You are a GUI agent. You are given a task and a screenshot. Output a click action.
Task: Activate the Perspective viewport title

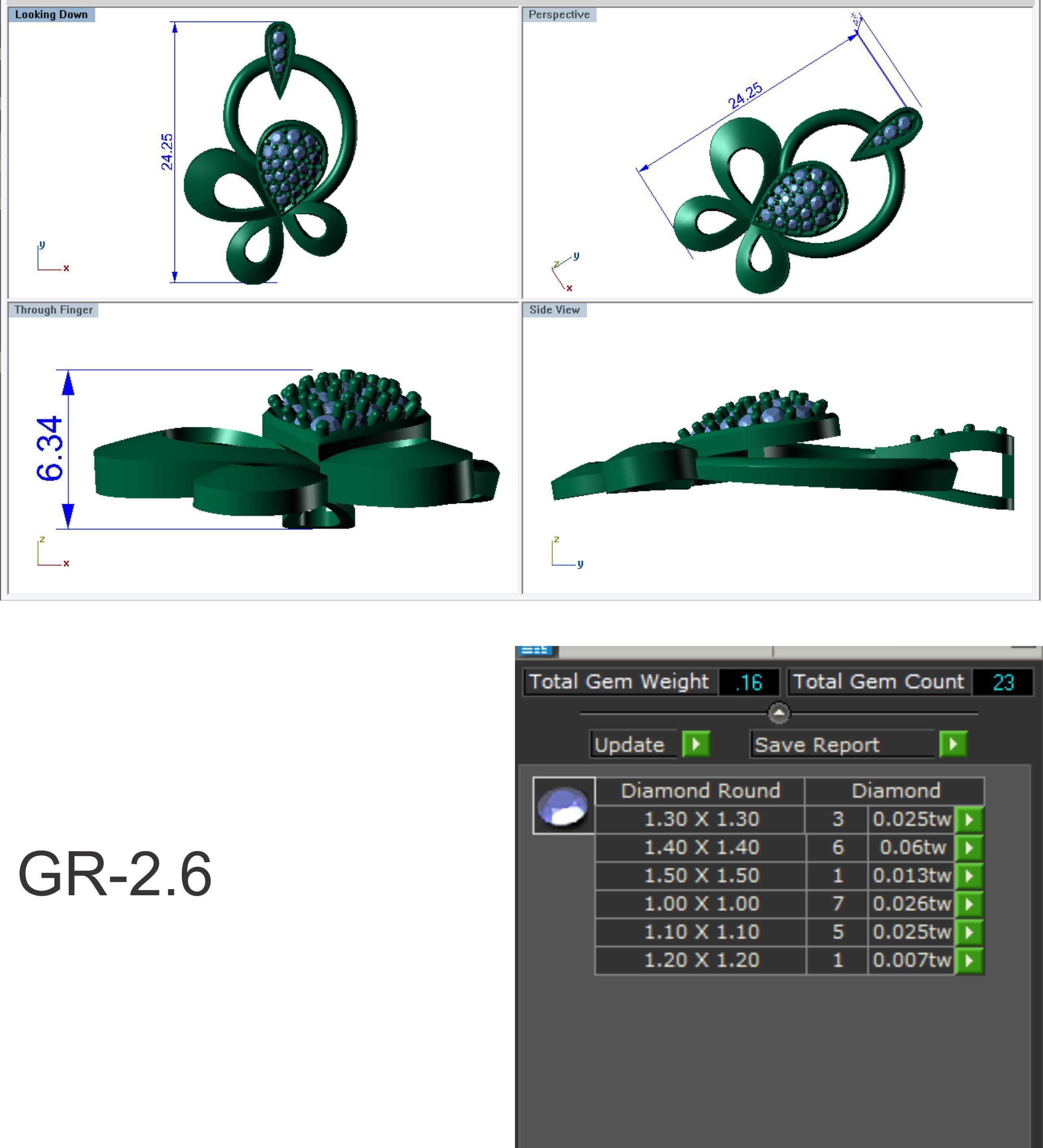(559, 15)
